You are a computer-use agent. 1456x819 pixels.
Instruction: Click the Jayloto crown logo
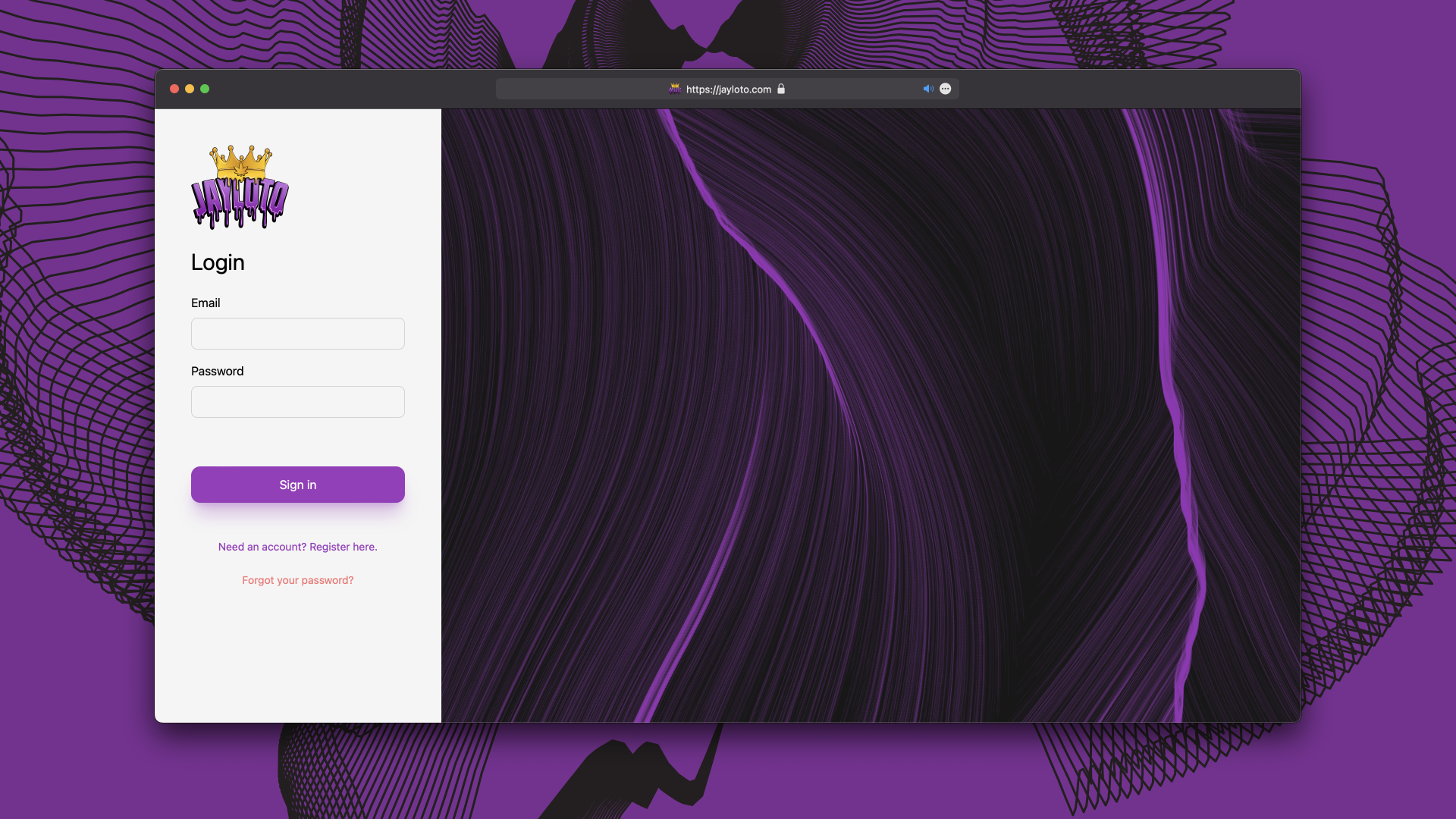pyautogui.click(x=240, y=187)
